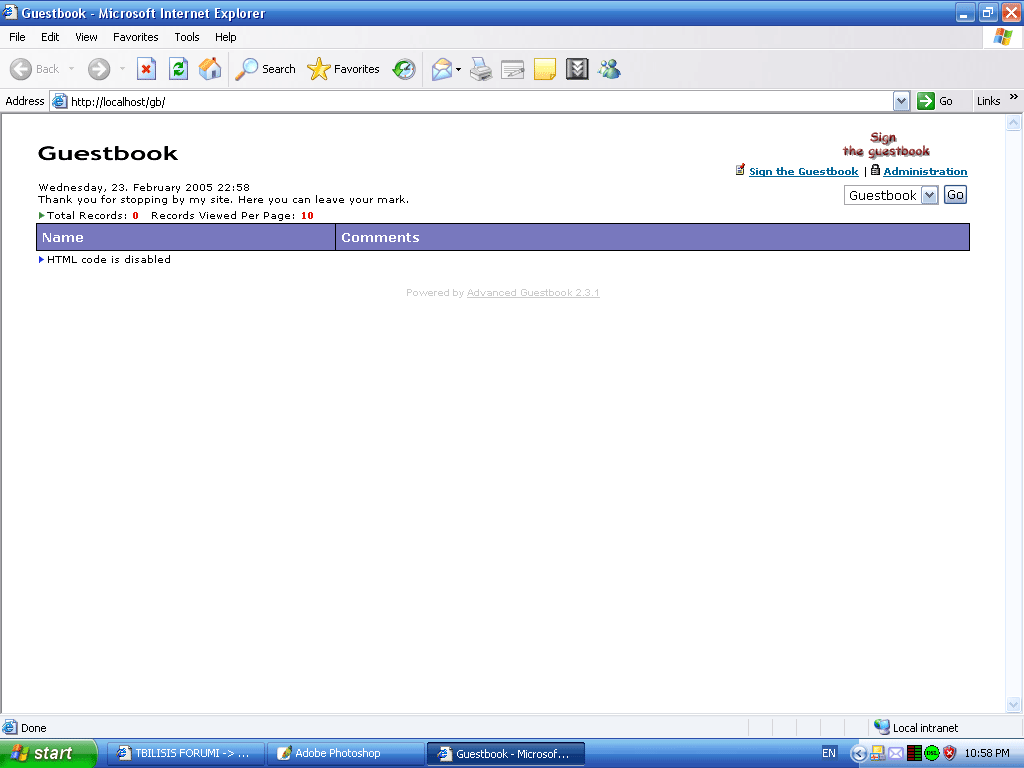Image resolution: width=1024 pixels, height=768 pixels.
Task: Open the View menu
Action: tap(86, 37)
